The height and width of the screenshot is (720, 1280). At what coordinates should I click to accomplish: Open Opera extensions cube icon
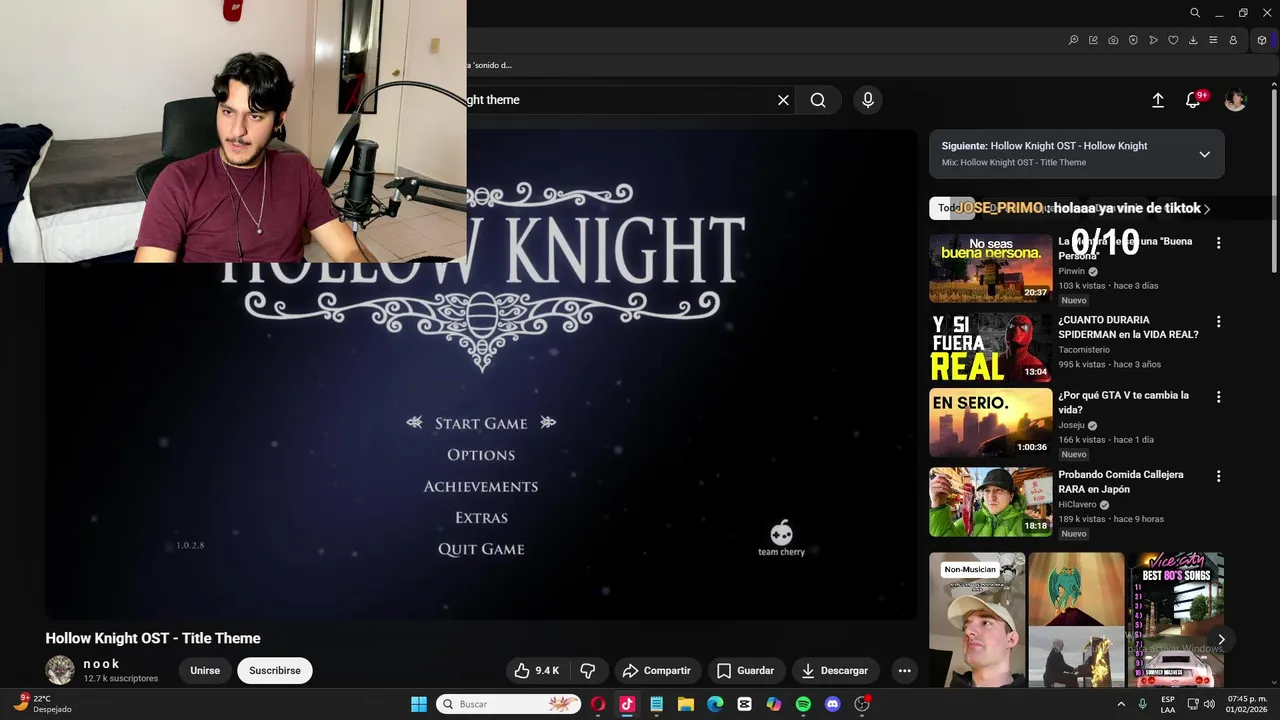tap(1262, 40)
